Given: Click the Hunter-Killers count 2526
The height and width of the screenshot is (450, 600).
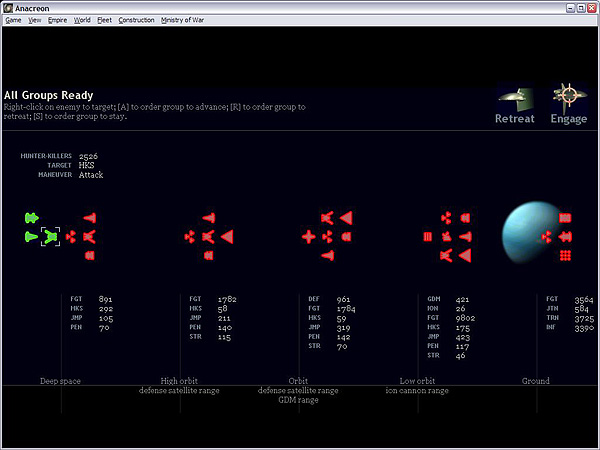Looking at the screenshot, I should pyautogui.click(x=88, y=156).
